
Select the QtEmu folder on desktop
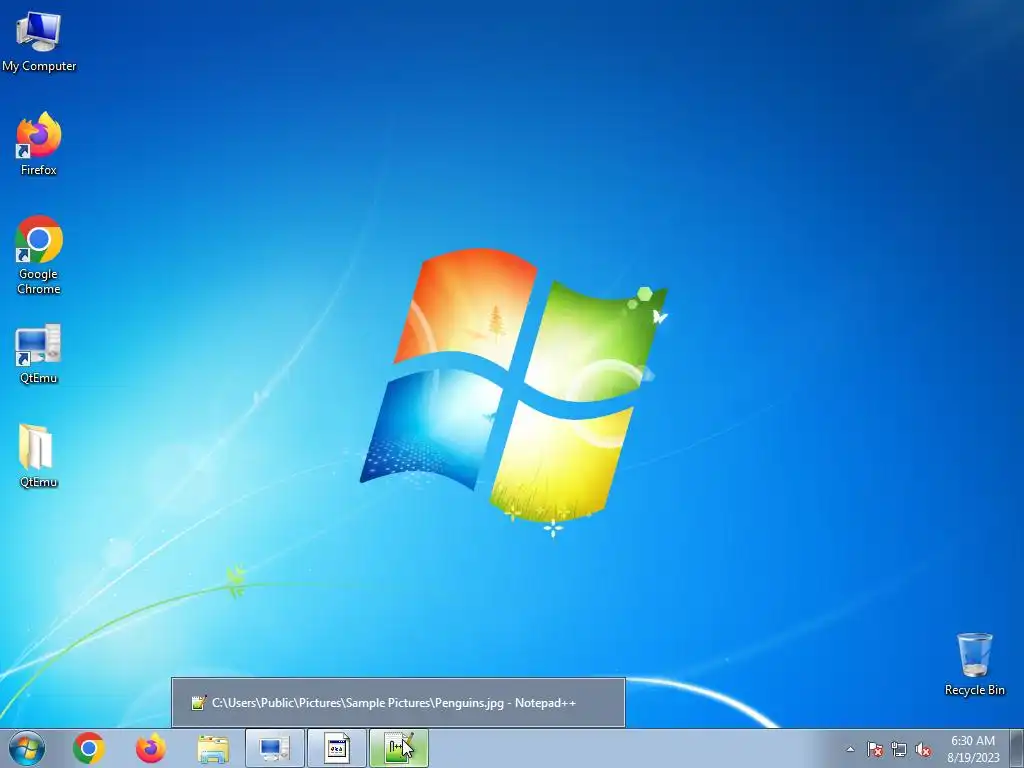[39, 456]
